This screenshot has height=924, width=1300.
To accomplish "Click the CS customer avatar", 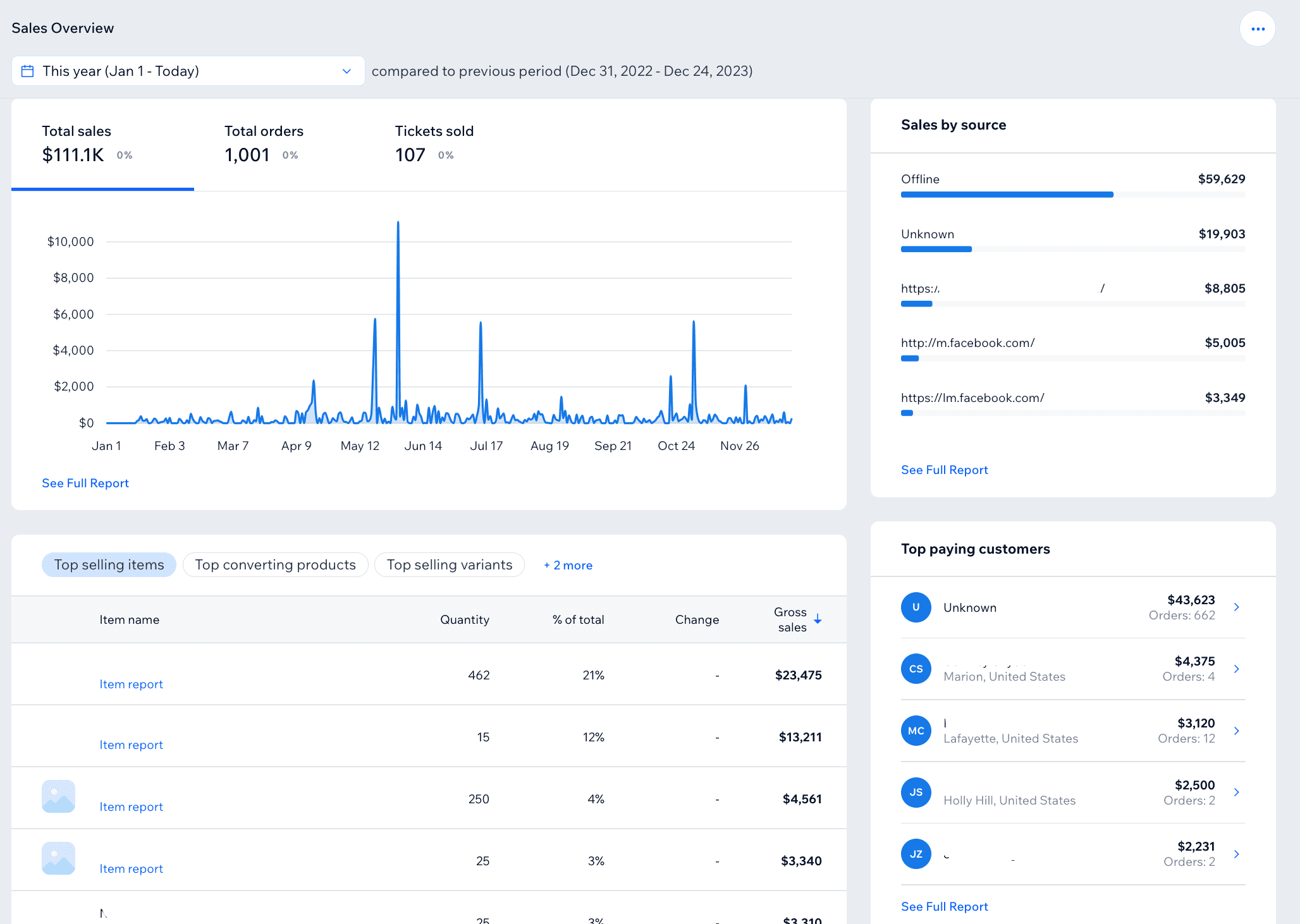I will point(916,669).
